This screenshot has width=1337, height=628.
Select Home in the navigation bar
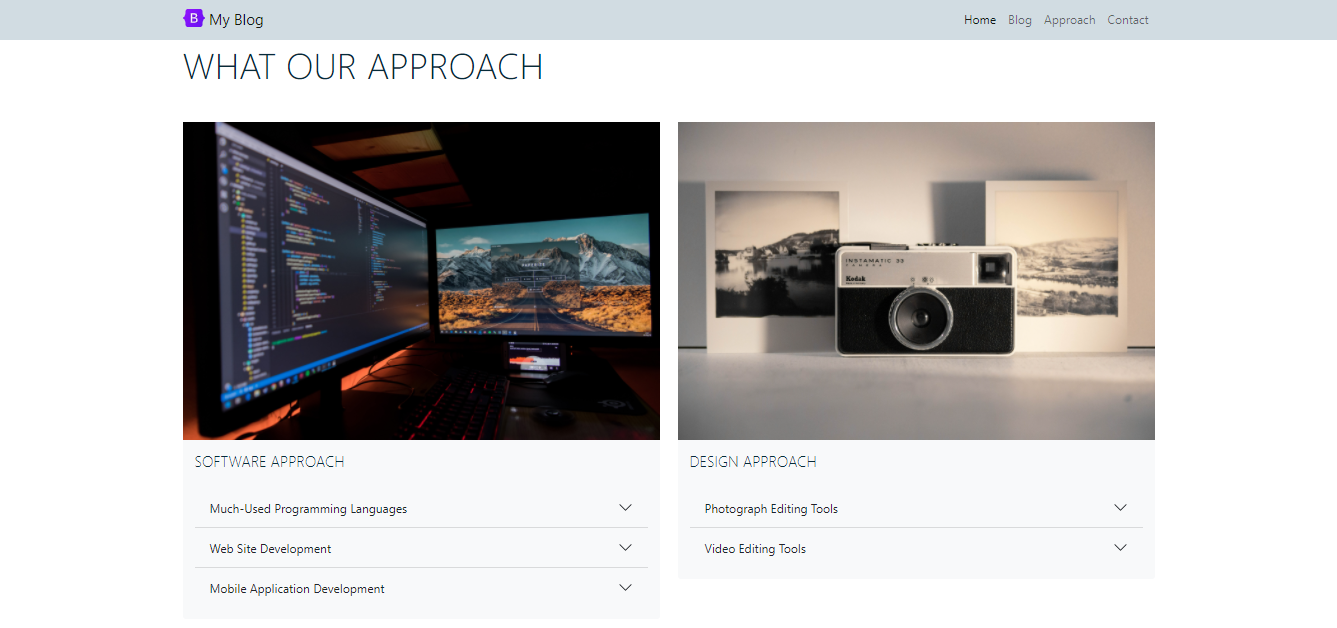pos(979,20)
